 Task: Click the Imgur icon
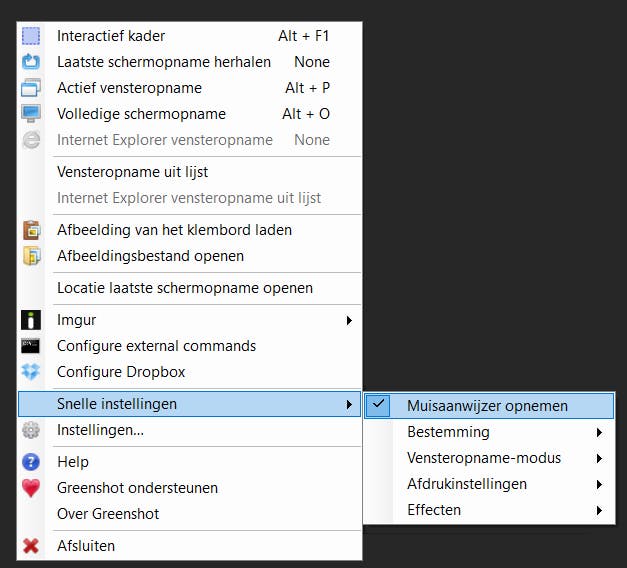pos(31,320)
